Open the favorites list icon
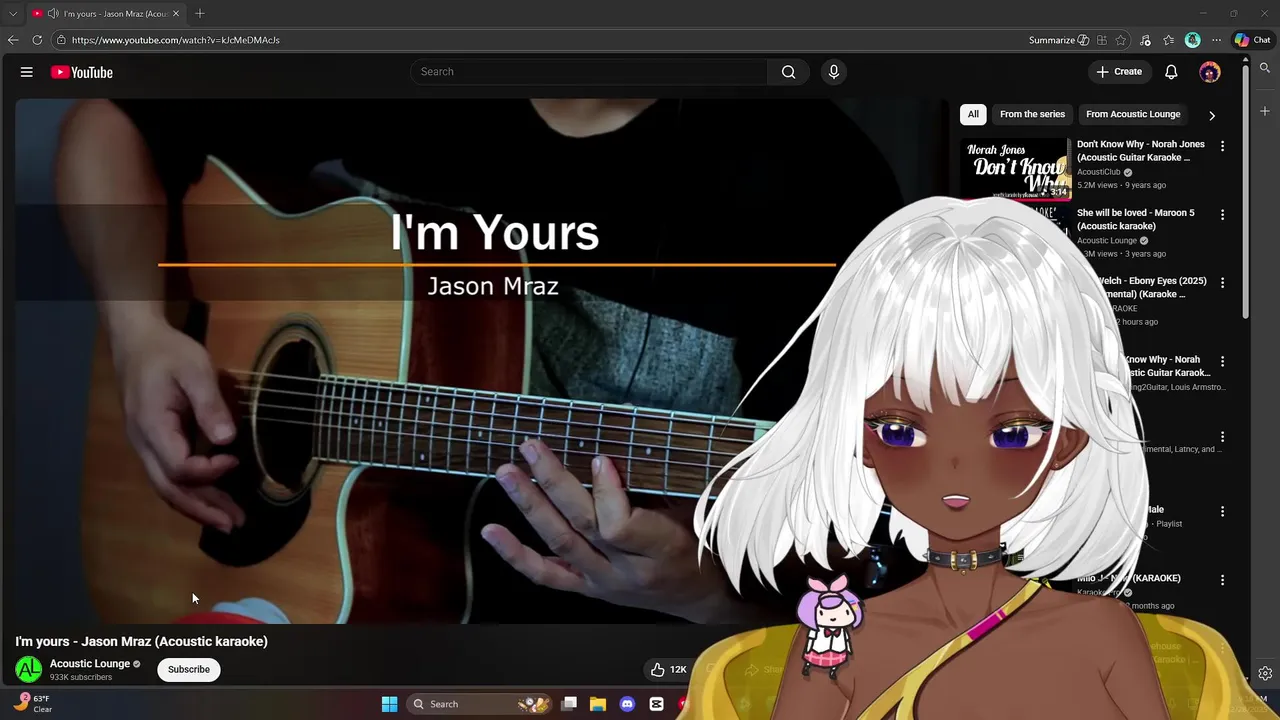Screen dimensions: 1280x720 tap(1169, 40)
